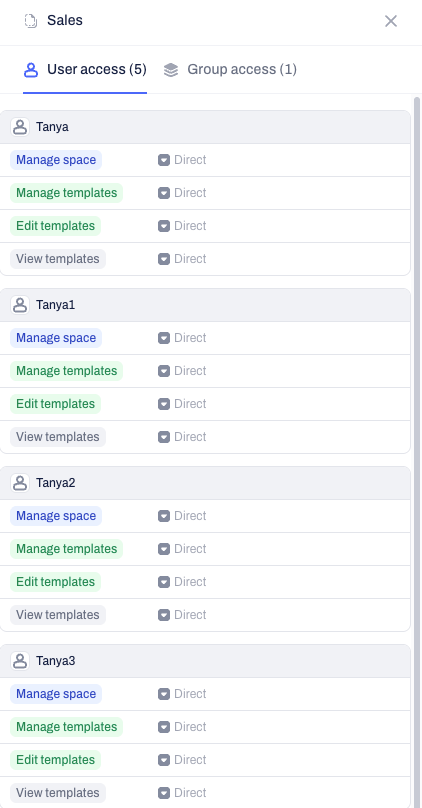The image size is (422, 808).
Task: Click Direct icon next to Tanya1's Edit templates
Action: [164, 404]
